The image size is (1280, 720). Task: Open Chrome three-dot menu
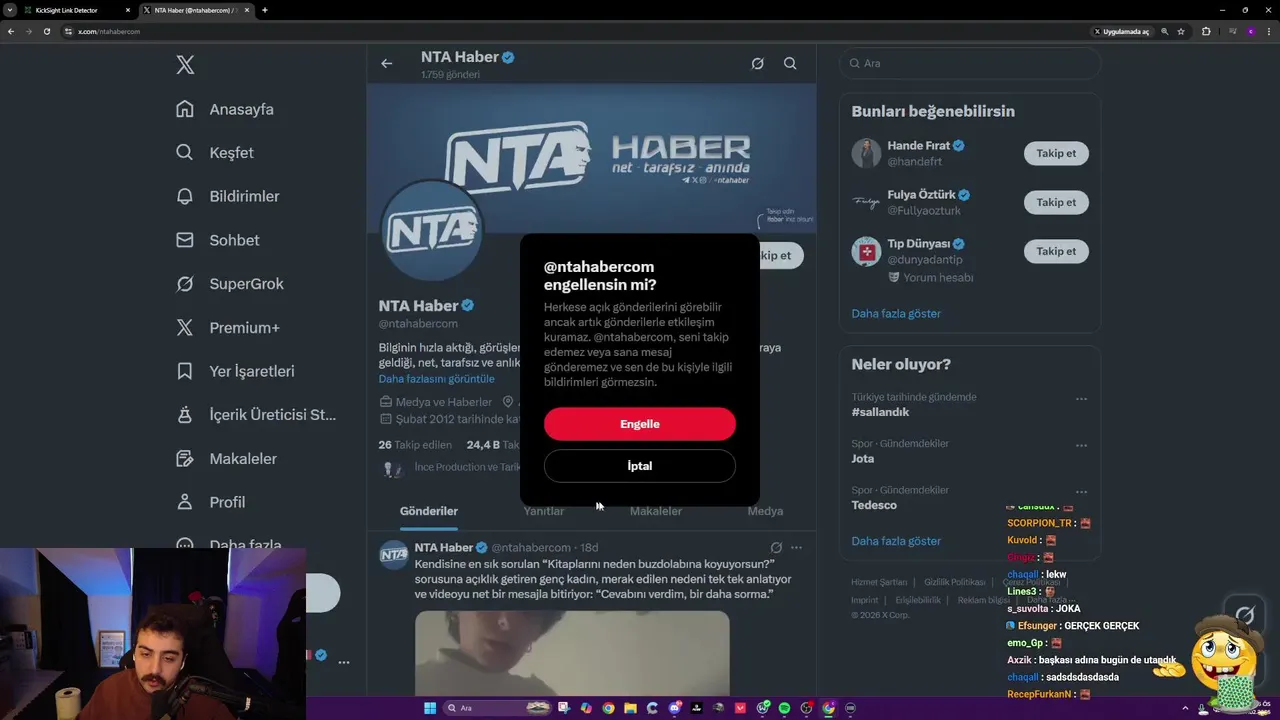tap(1269, 31)
